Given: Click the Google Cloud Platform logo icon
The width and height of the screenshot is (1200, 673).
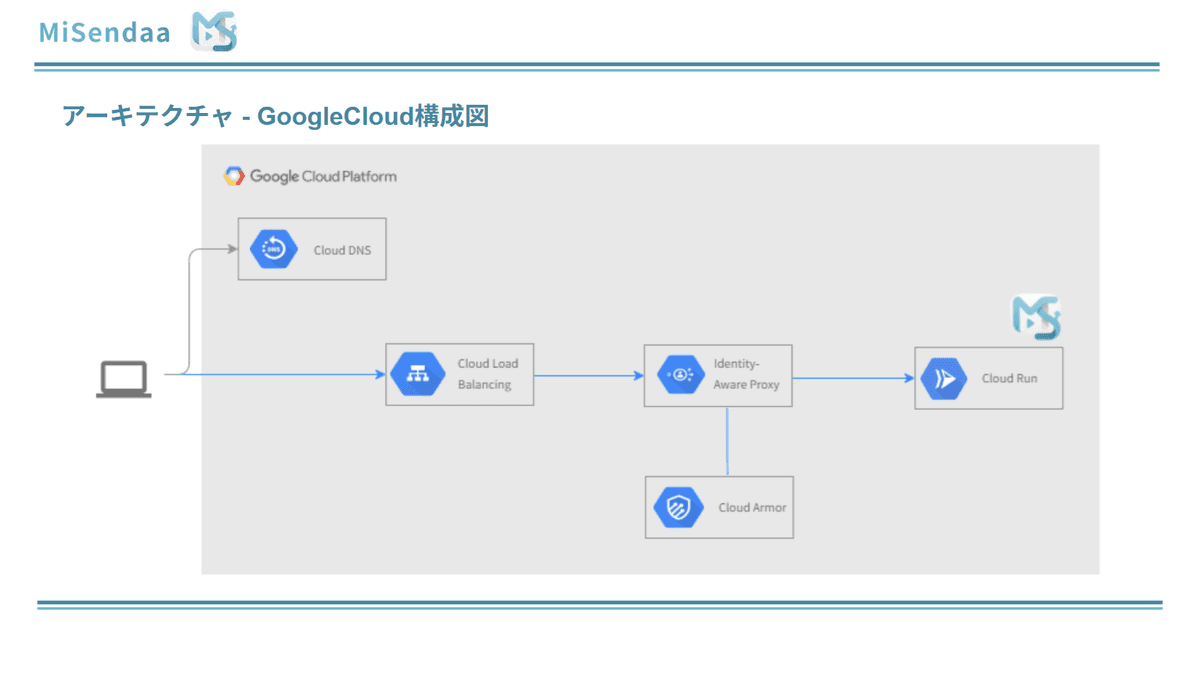Looking at the screenshot, I should [233, 176].
